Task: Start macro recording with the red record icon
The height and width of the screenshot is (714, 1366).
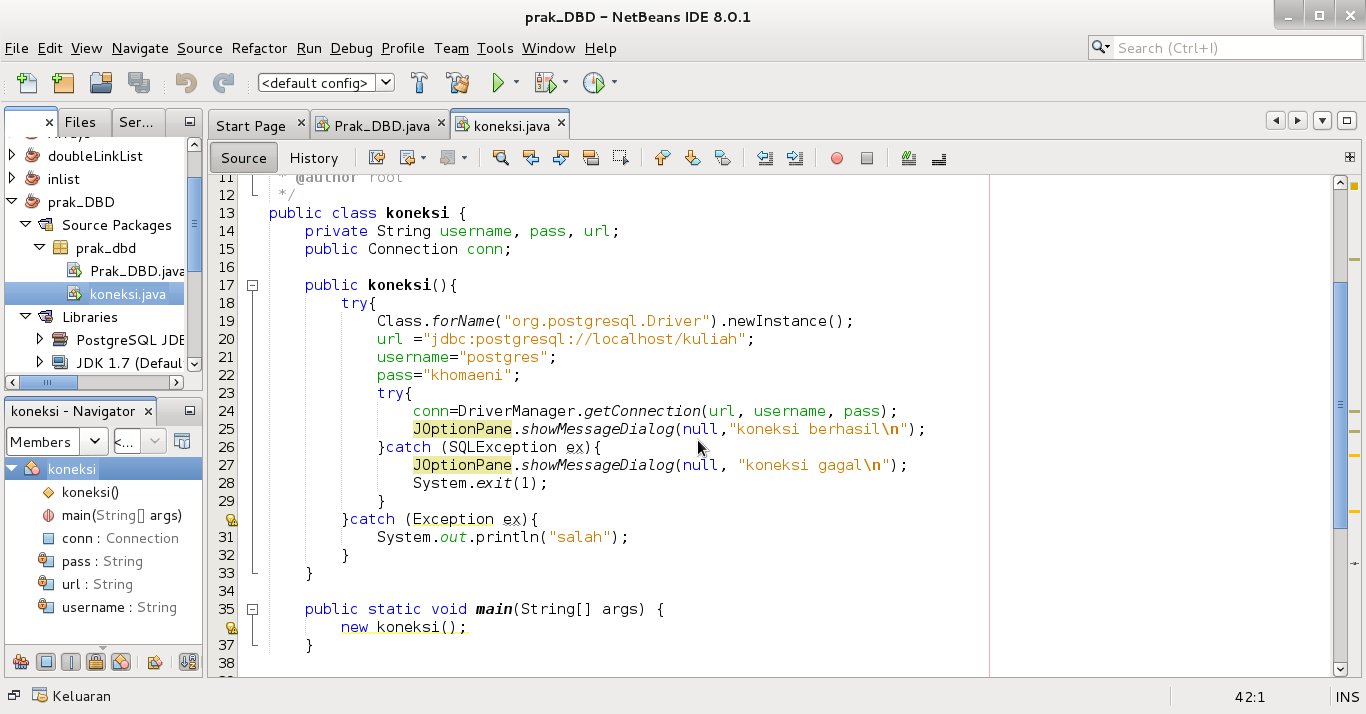Action: 836,157
